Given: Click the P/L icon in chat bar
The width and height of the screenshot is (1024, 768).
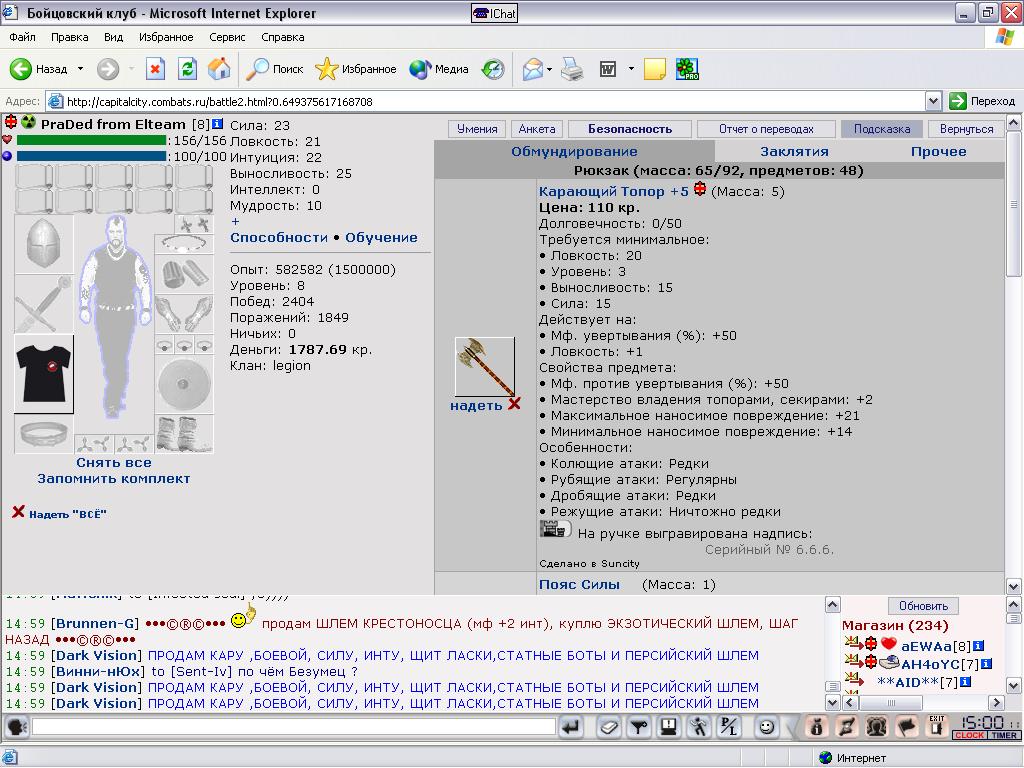Looking at the screenshot, I should [729, 726].
